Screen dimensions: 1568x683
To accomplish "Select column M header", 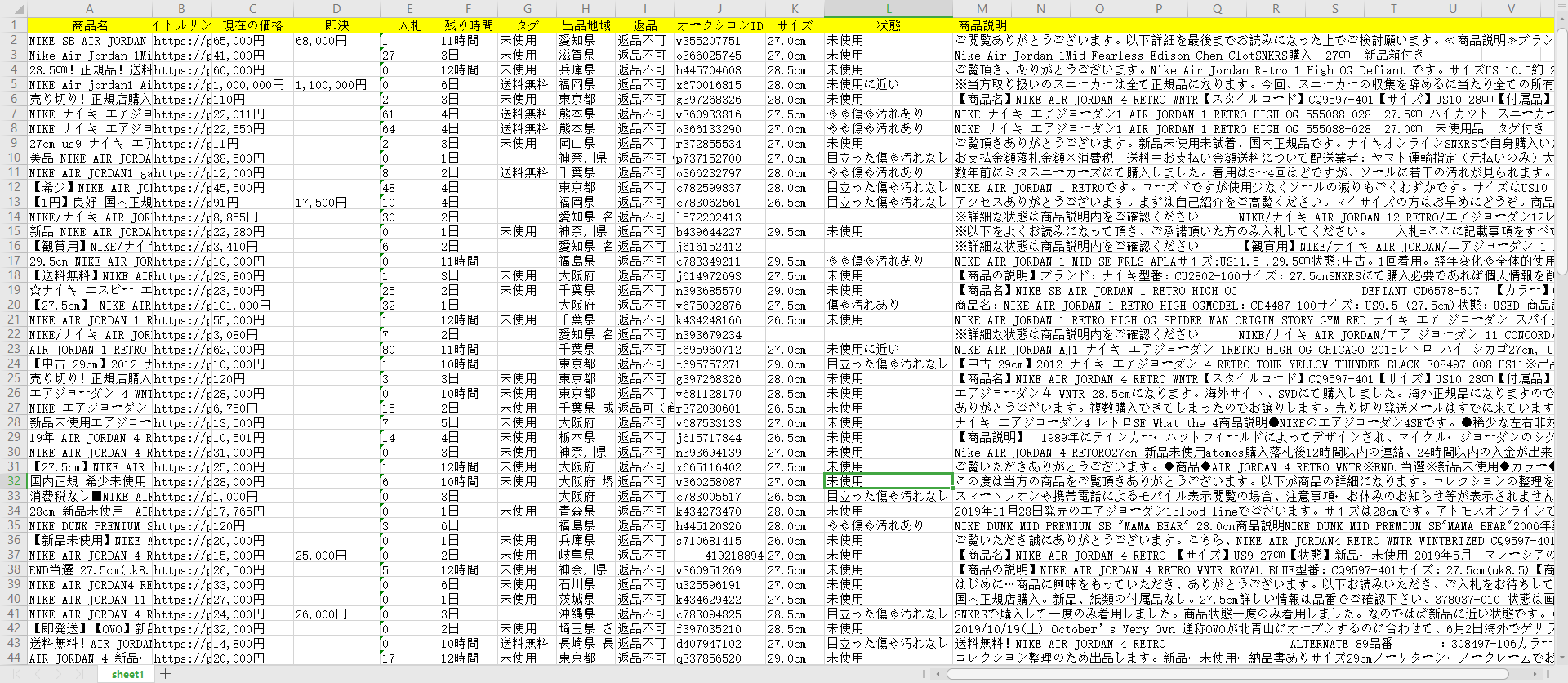I will pyautogui.click(x=982, y=9).
